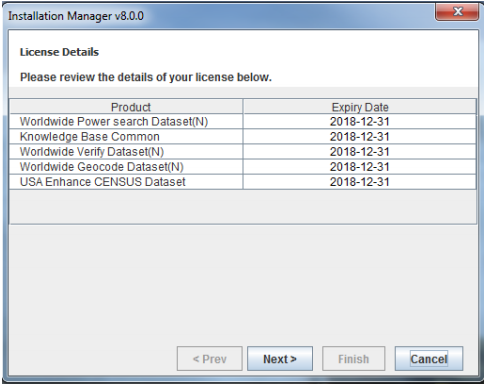Click the disabled < Prev button
Screen dimensions: 484x385
(x=210, y=359)
